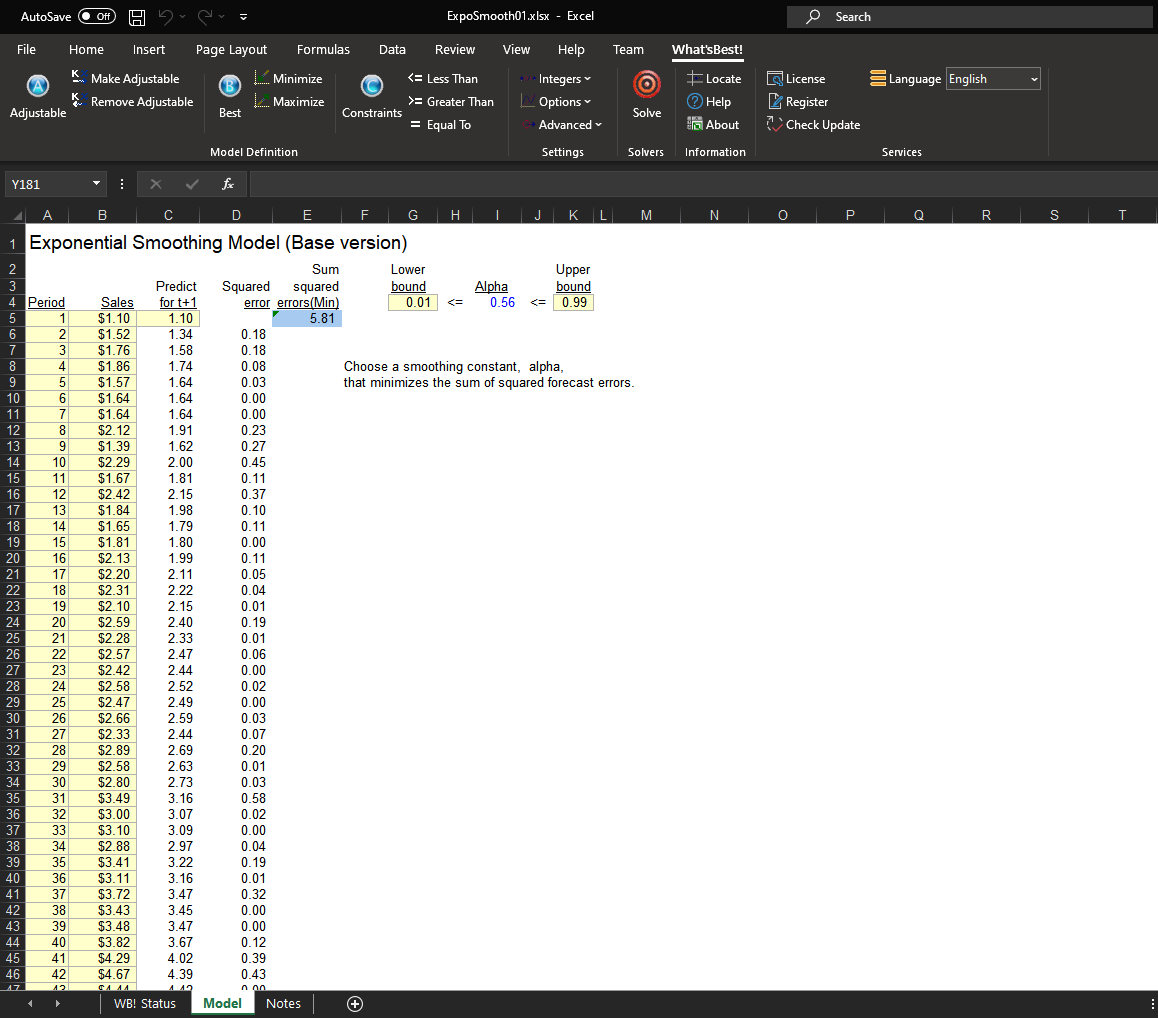Click the Exponential Smoothing Model title cell
The image size is (1158, 1018).
[218, 242]
